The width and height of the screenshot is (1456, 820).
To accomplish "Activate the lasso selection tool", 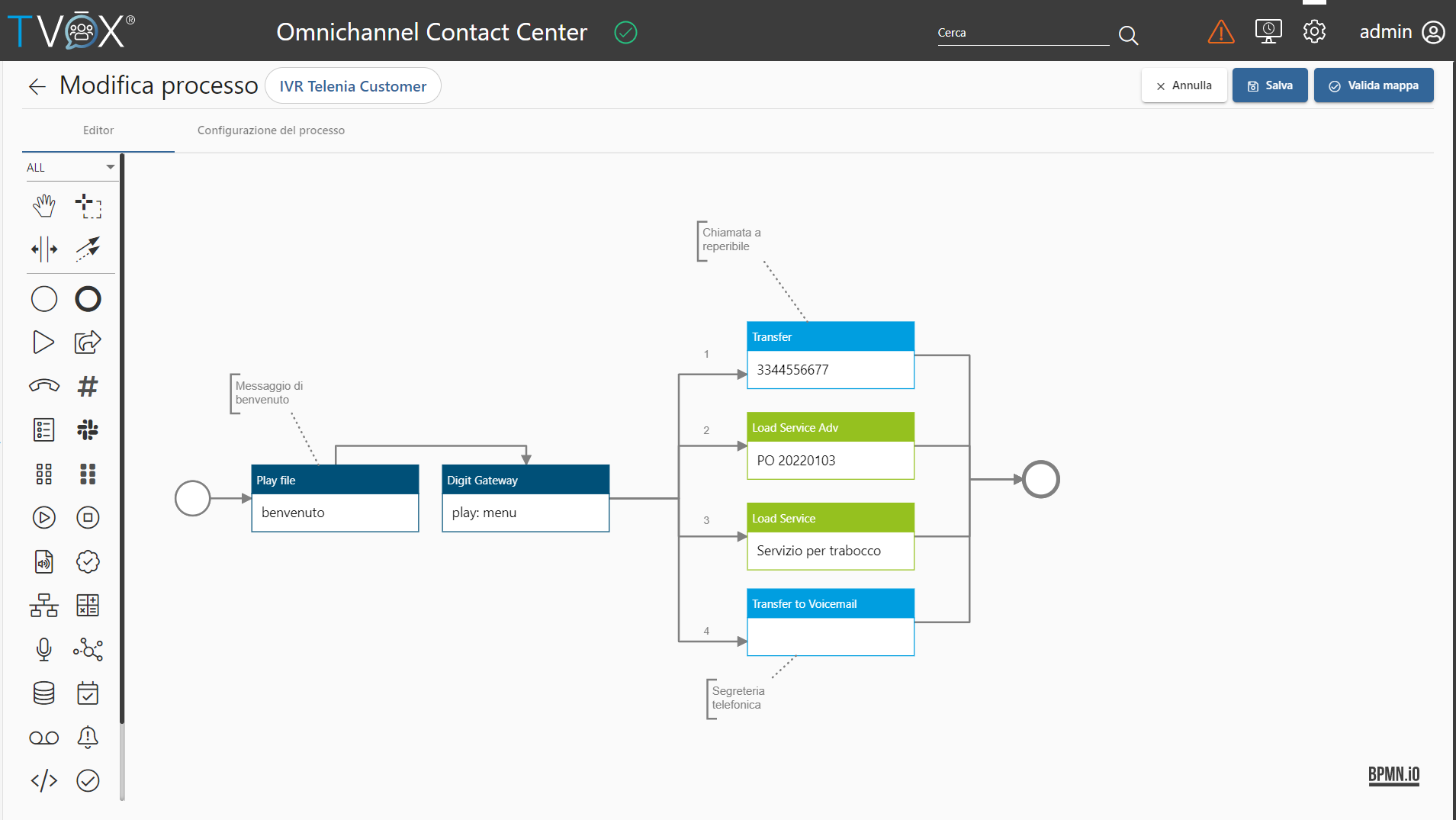I will [x=88, y=205].
